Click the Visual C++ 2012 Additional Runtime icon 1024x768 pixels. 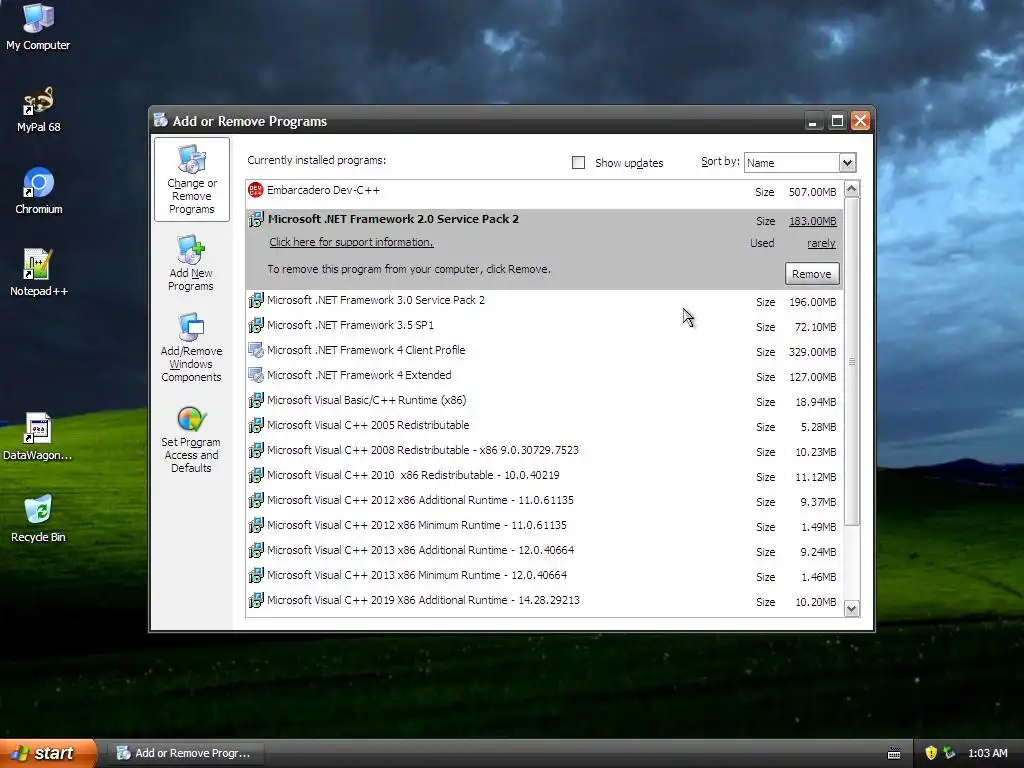pyautogui.click(x=255, y=500)
